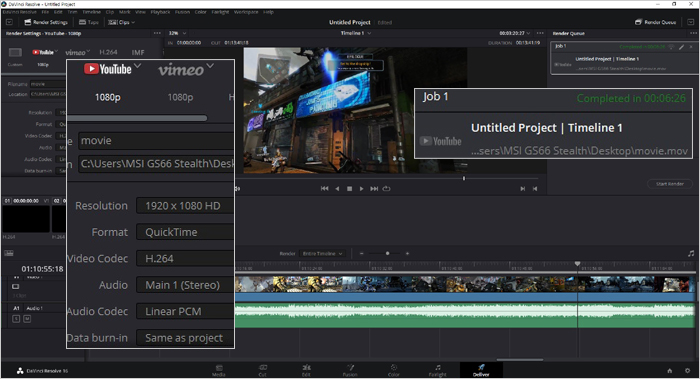700x379 pixels.
Task: Click the viewer scrubber bar handle
Action: [464, 178]
